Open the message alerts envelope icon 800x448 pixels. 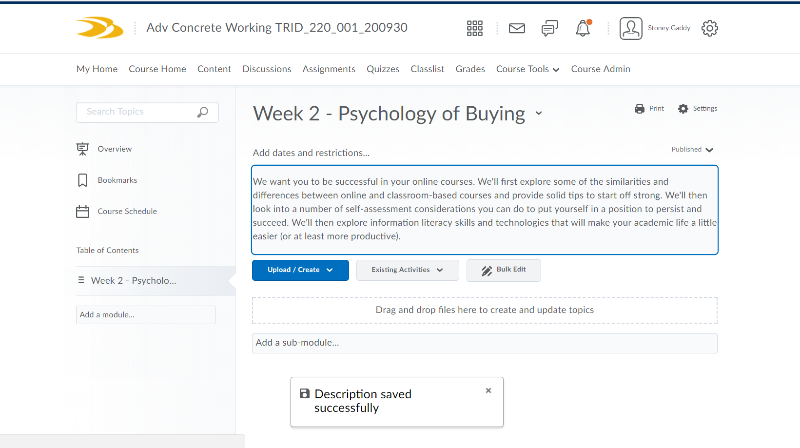tap(517, 28)
